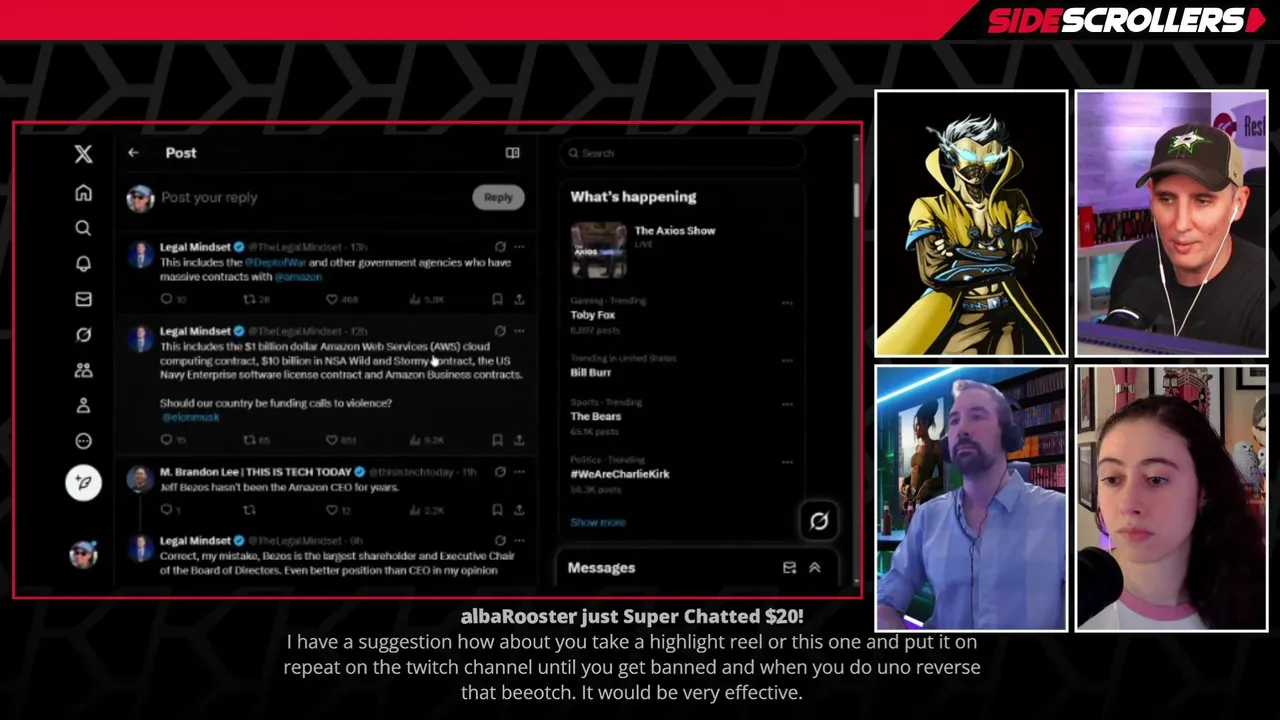Repost the AWS contract post
Viewport: 1280px width, 720px height.
[250, 440]
